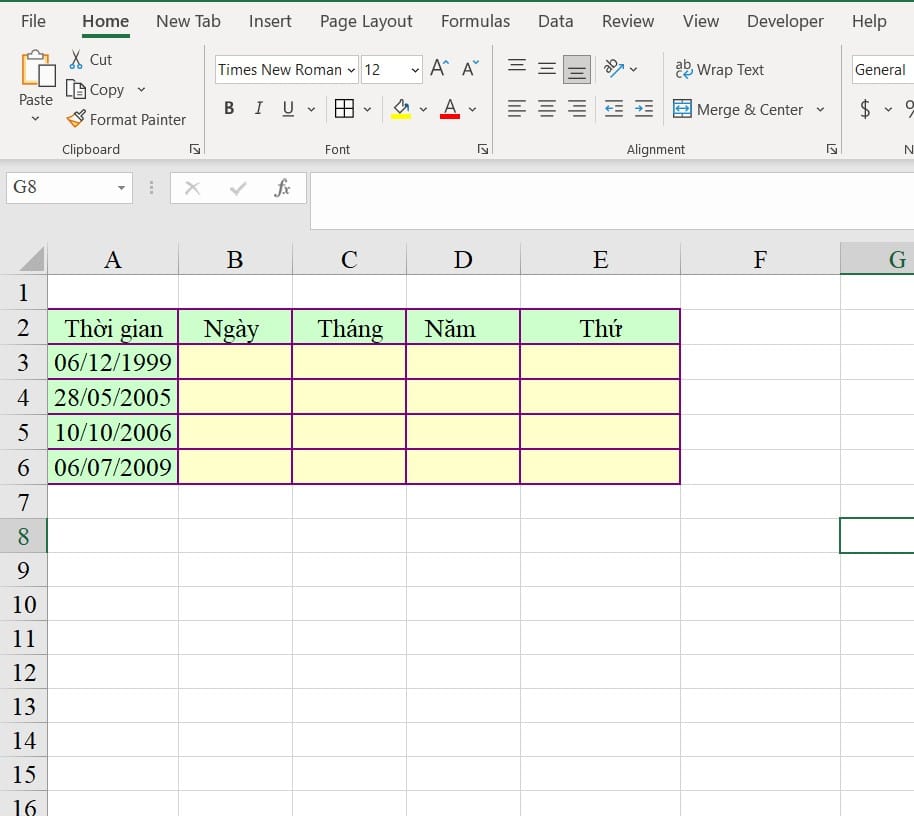Toggle Italic formatting
Screen dimensions: 914x816
coord(259,109)
